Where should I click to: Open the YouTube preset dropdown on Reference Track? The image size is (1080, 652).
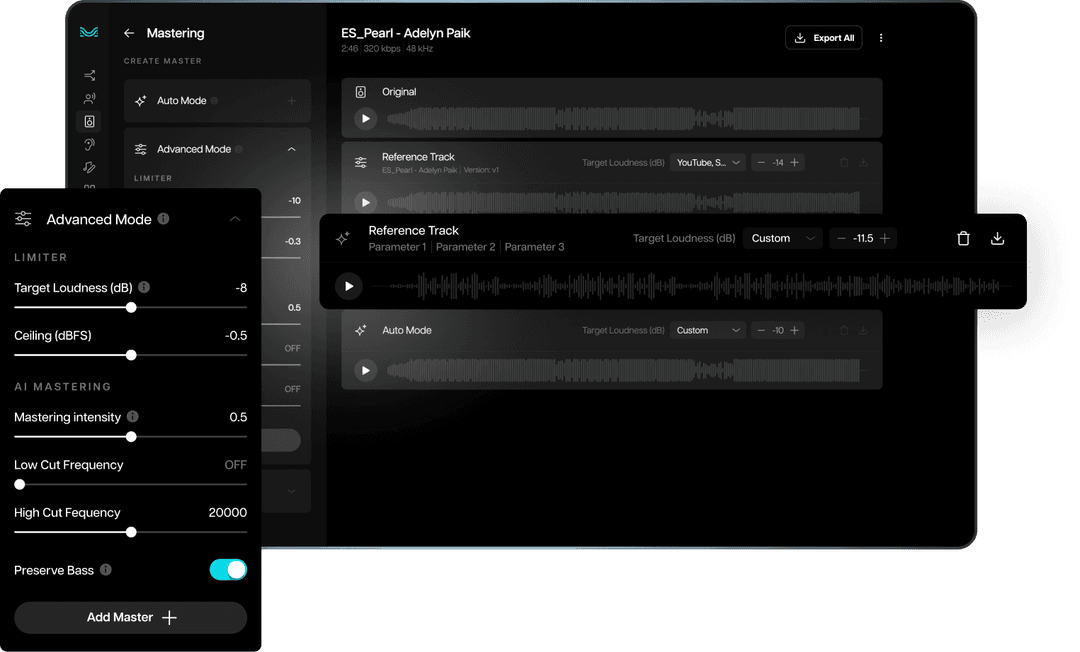[708, 162]
